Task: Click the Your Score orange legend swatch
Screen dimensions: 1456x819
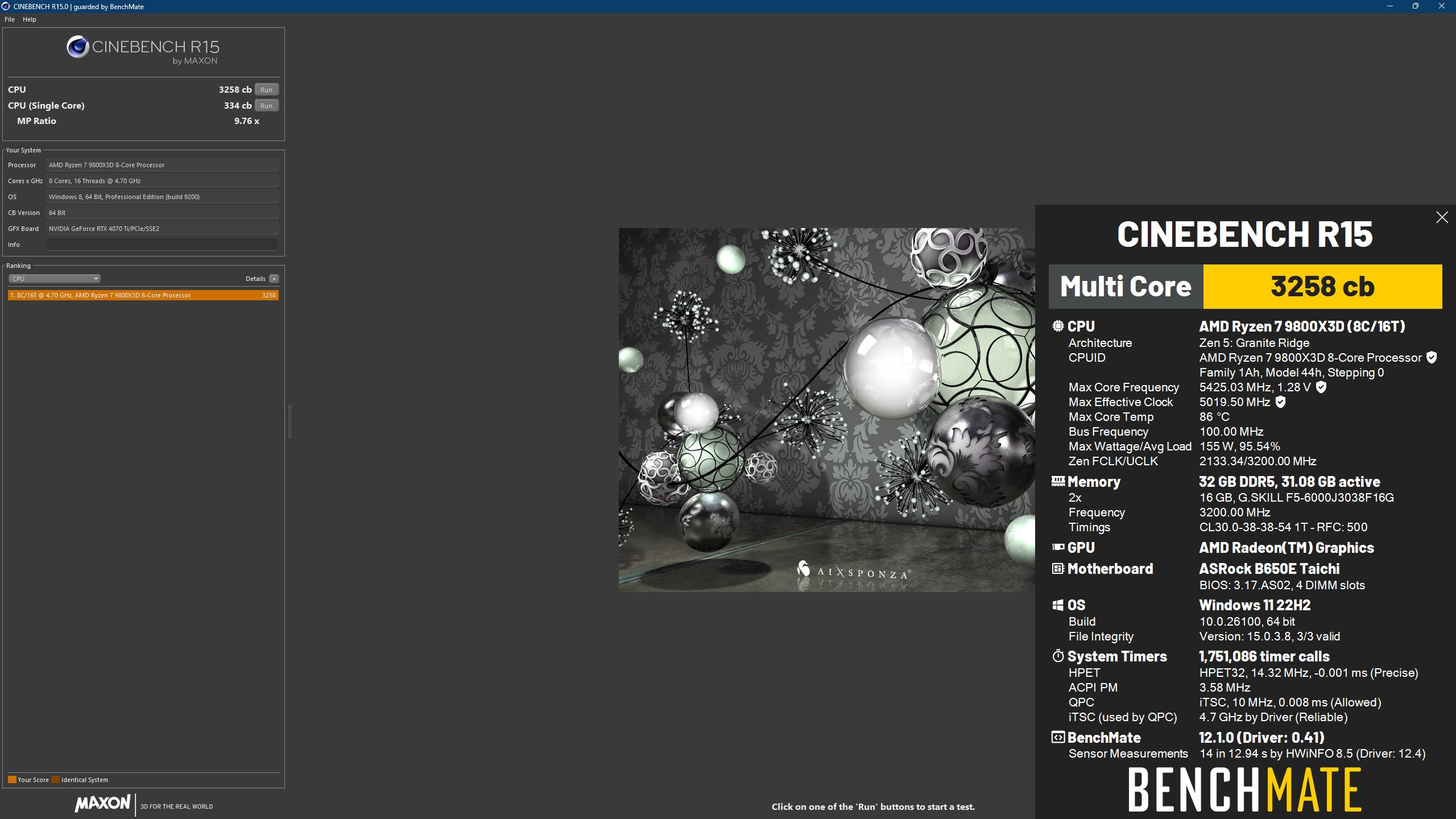Action: pyautogui.click(x=12, y=780)
